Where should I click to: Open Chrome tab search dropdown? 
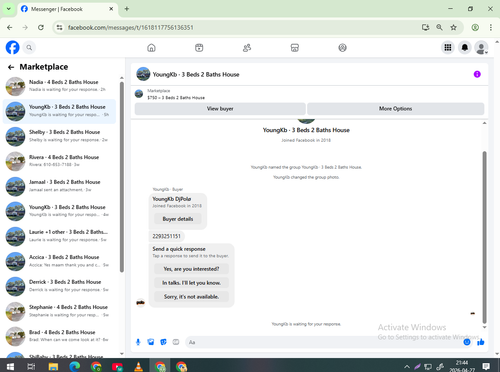9,9
